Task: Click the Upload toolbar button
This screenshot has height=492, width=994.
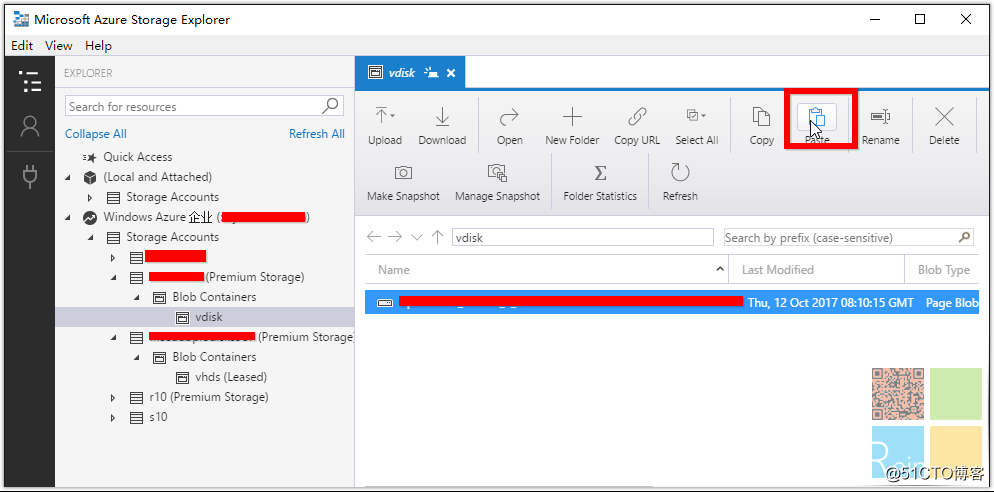Action: coord(385,126)
